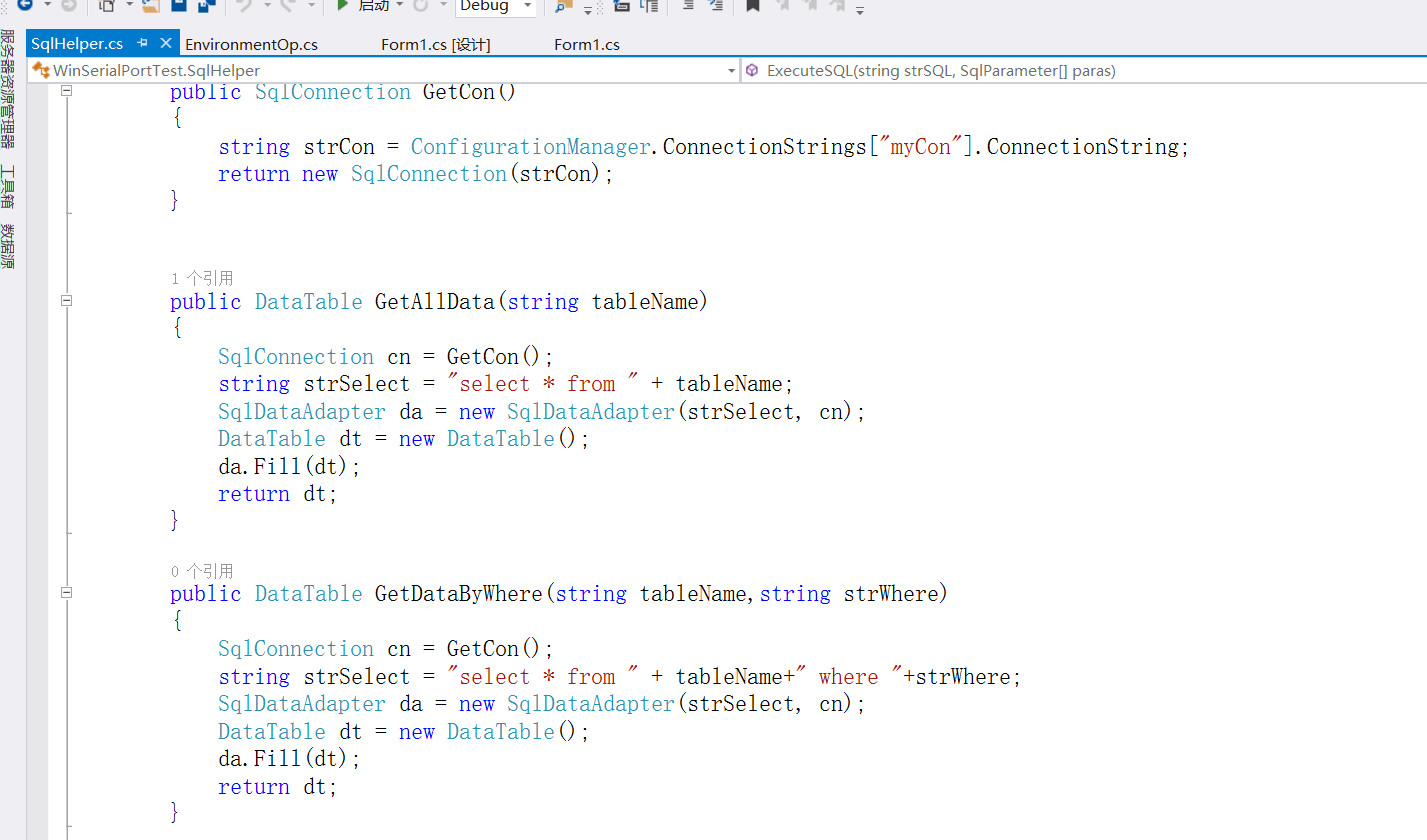This screenshot has height=840, width=1427.
Task: Open the ExecuteSQL member navigation dropdown
Action: (1084, 70)
